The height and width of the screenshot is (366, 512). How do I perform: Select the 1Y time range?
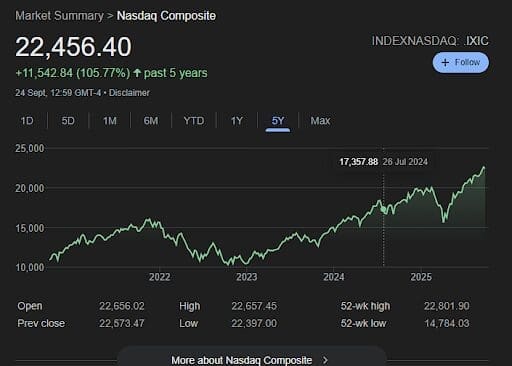pos(237,120)
